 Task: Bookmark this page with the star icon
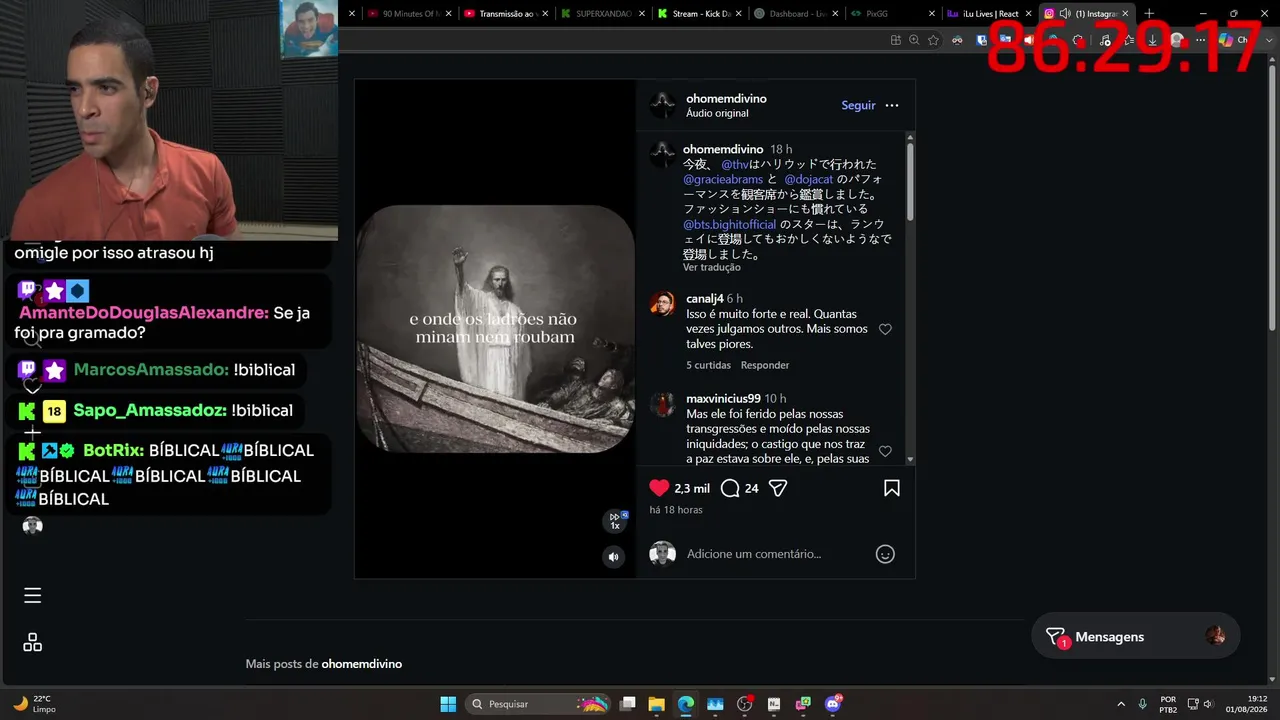[933, 40]
